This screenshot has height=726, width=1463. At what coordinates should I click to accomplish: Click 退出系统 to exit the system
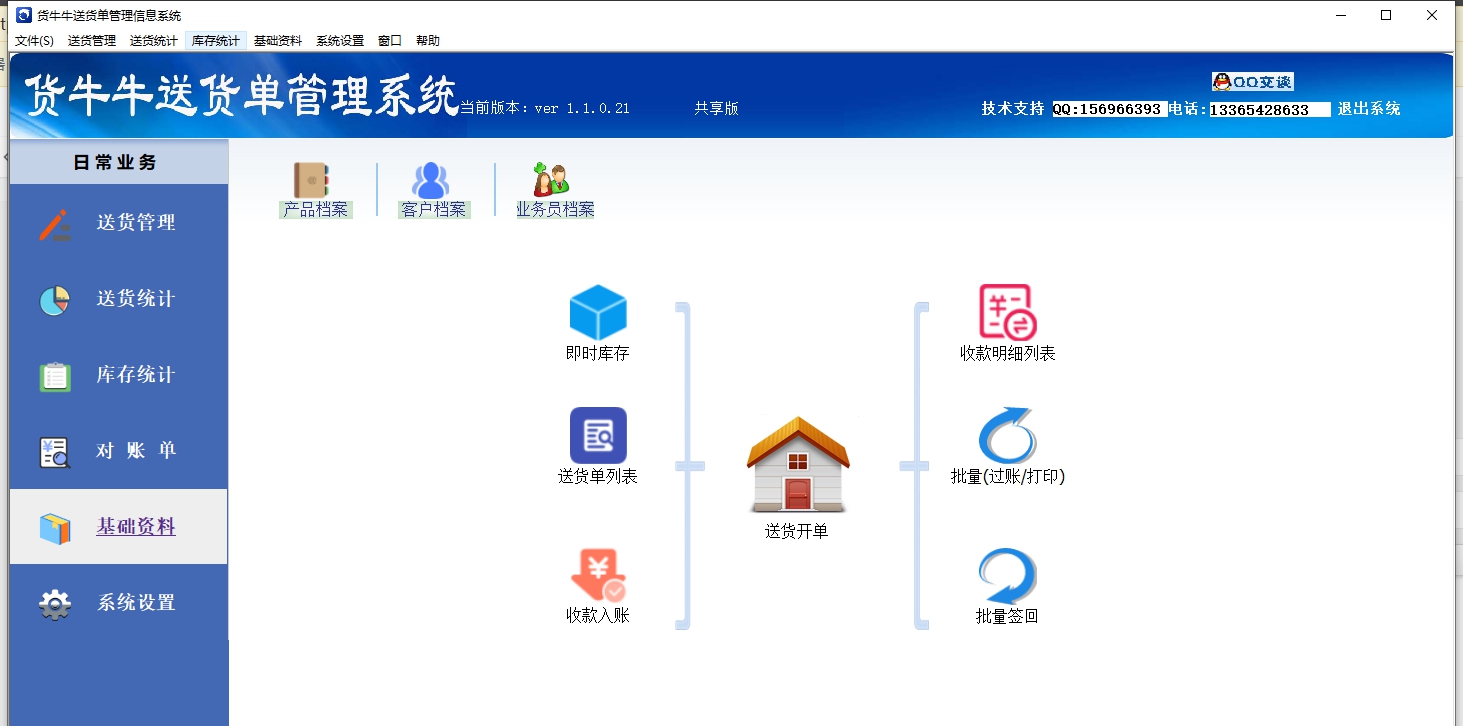point(1369,109)
